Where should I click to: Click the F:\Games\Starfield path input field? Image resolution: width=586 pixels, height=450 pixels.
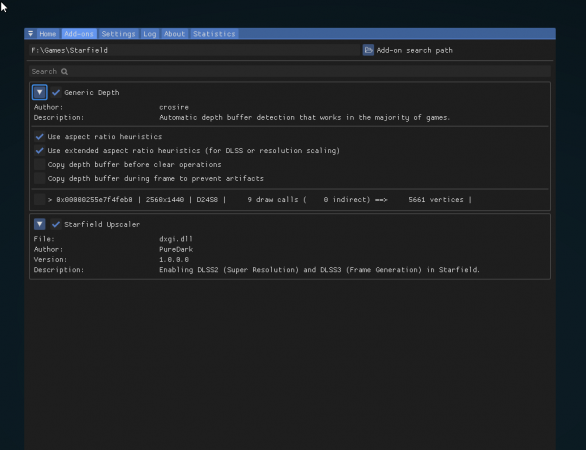click(194, 50)
